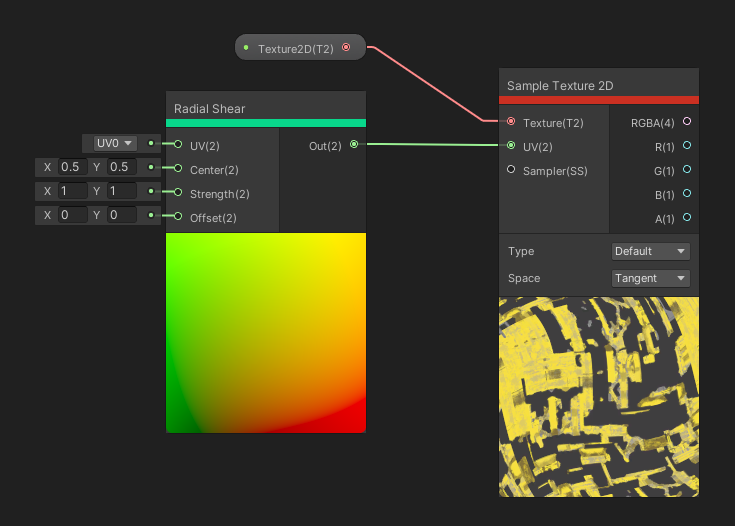Click the R(1) output port
This screenshot has width=735, height=526.
point(686,146)
